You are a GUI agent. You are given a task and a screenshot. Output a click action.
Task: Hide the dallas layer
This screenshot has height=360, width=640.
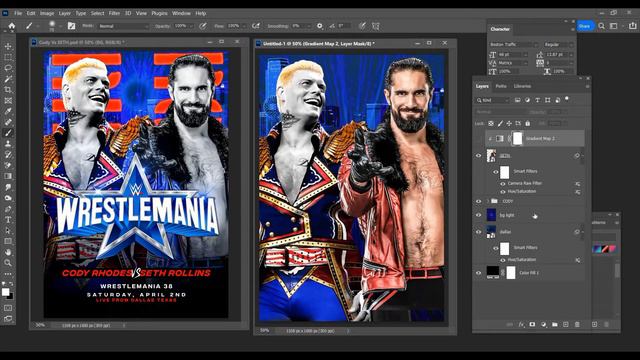(478, 232)
